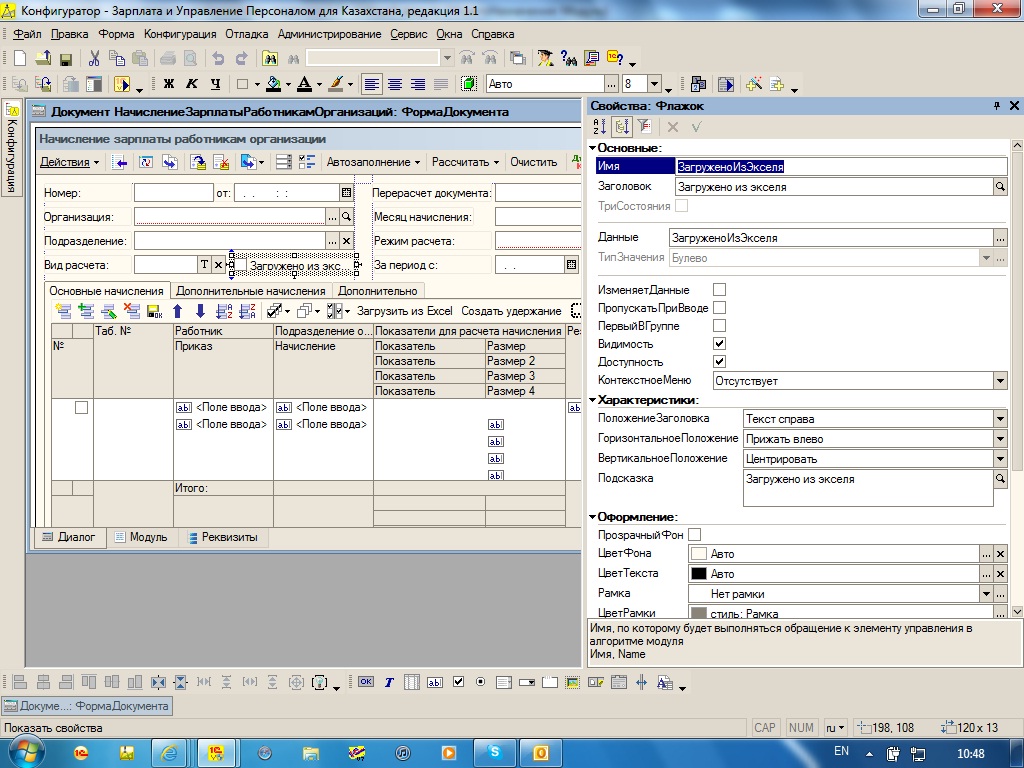Align text right in format toolbar
This screenshot has width=1024, height=768.
pos(417,84)
